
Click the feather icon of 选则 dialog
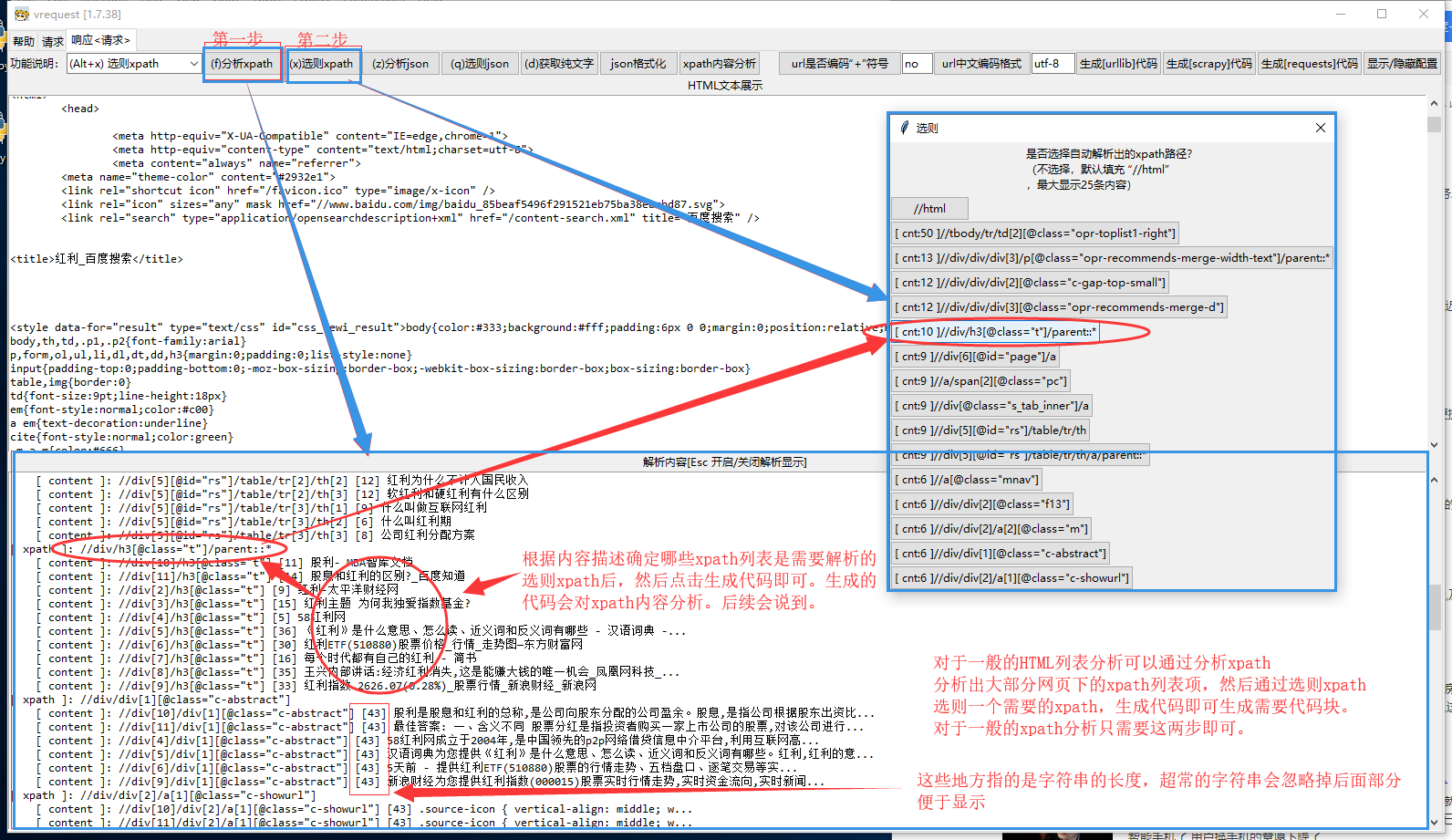(x=904, y=128)
